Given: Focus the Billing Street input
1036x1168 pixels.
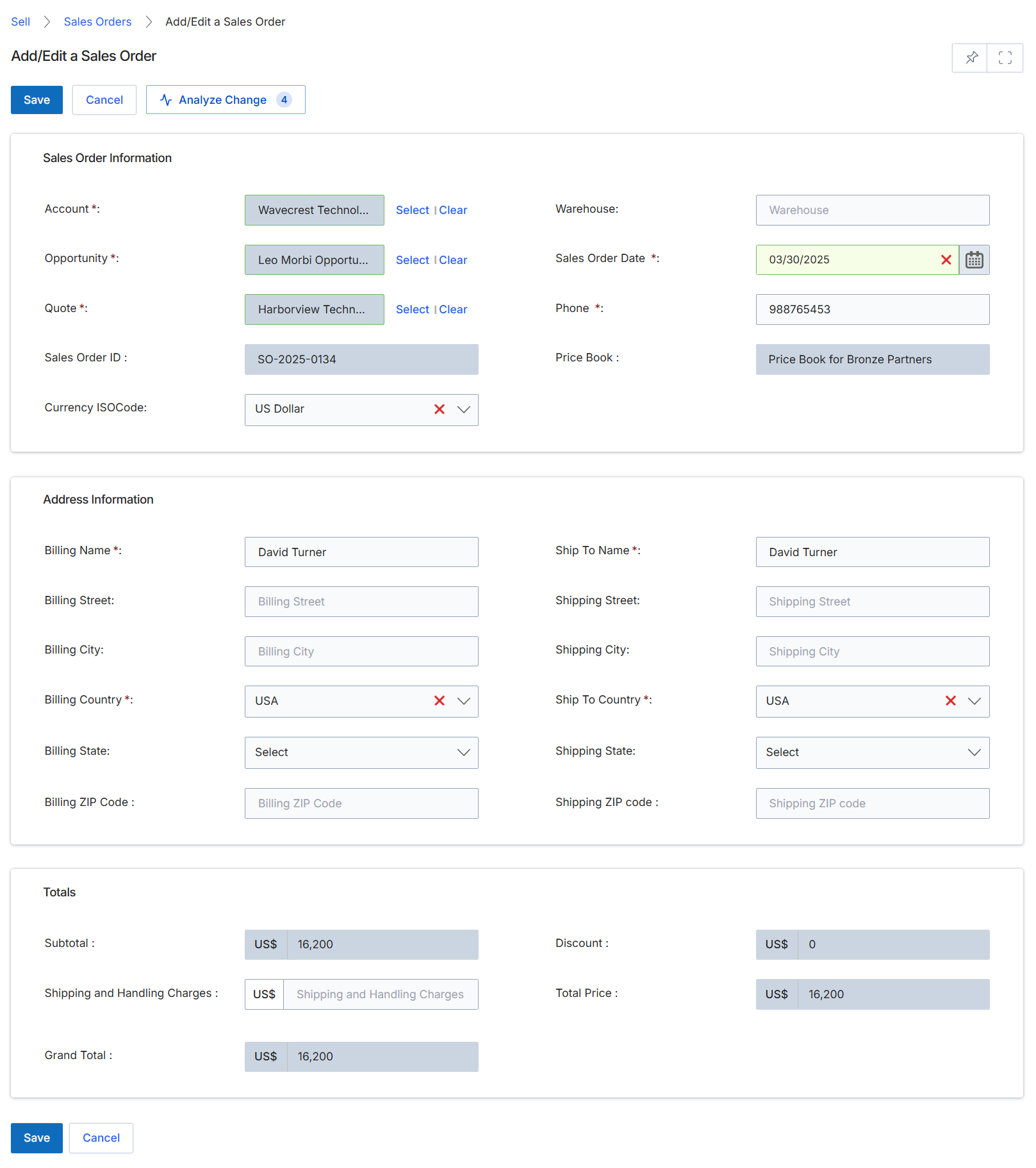Looking at the screenshot, I should click(361, 602).
